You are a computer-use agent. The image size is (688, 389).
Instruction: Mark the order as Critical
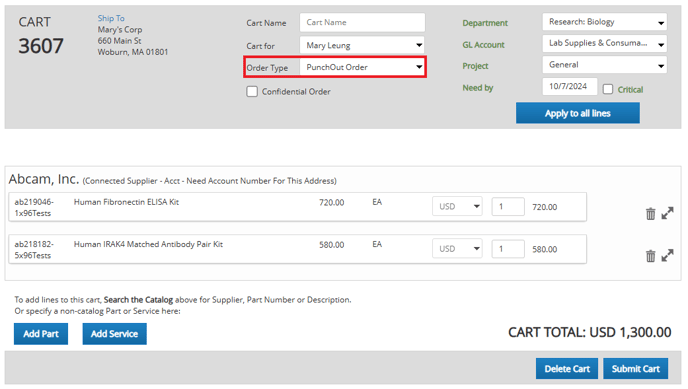point(608,89)
